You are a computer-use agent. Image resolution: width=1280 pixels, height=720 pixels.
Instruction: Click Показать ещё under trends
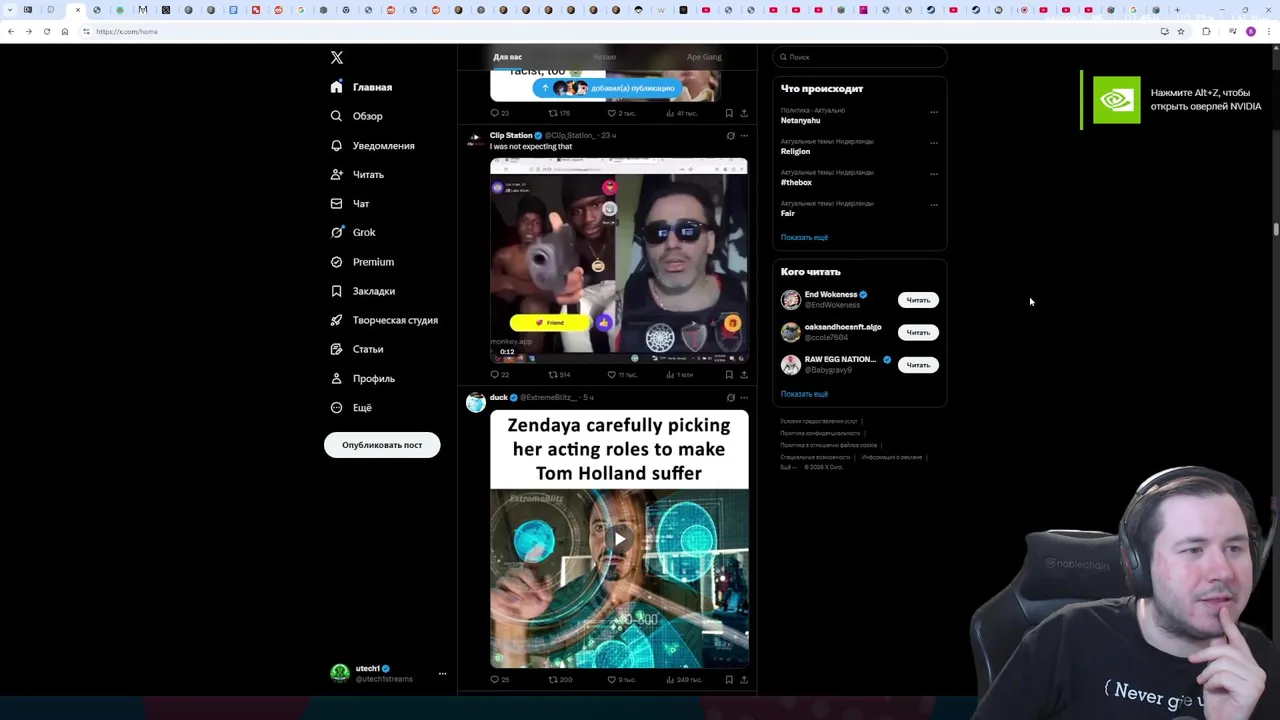[x=804, y=238]
